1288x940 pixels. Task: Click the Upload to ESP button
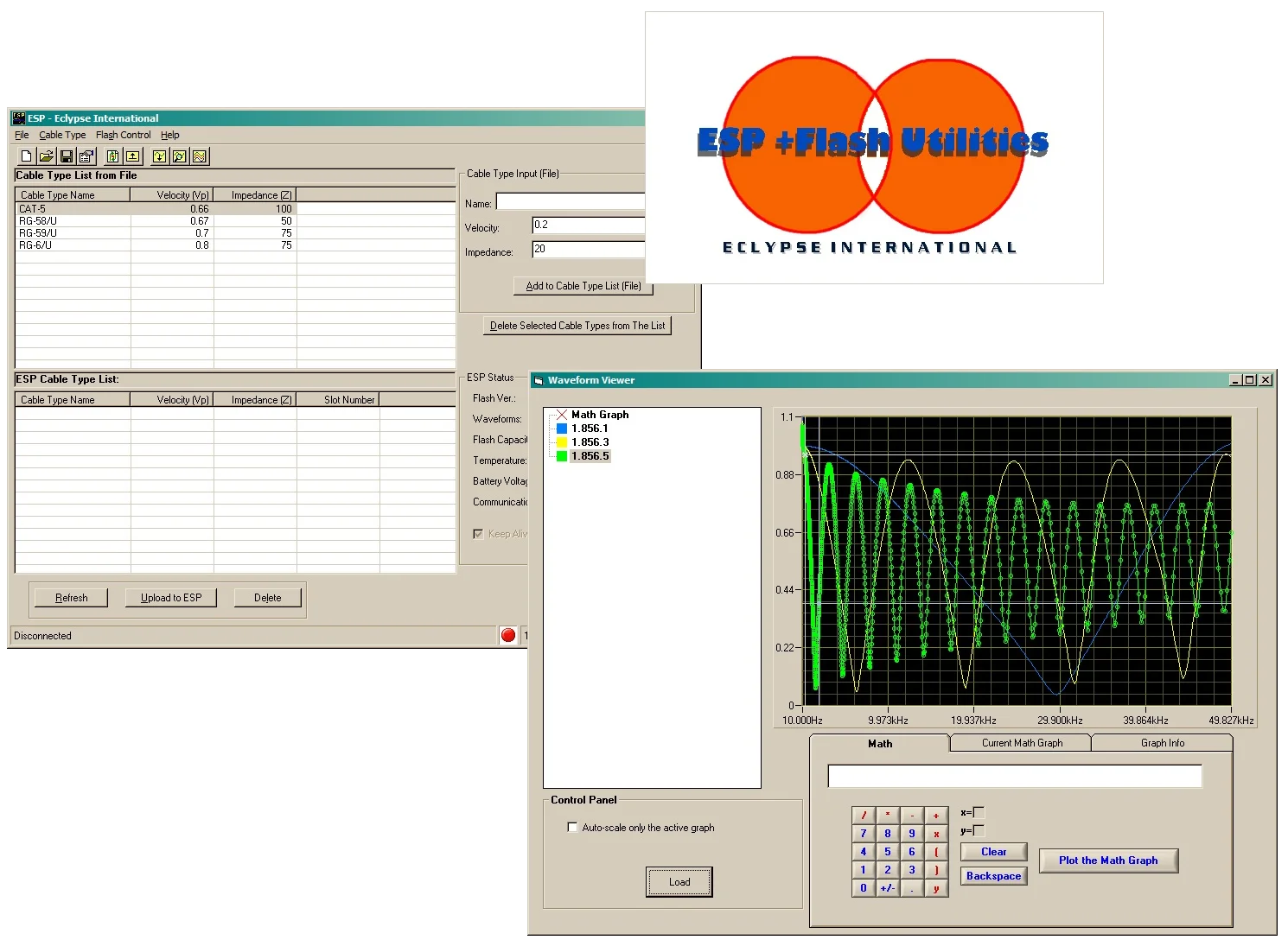(x=171, y=597)
